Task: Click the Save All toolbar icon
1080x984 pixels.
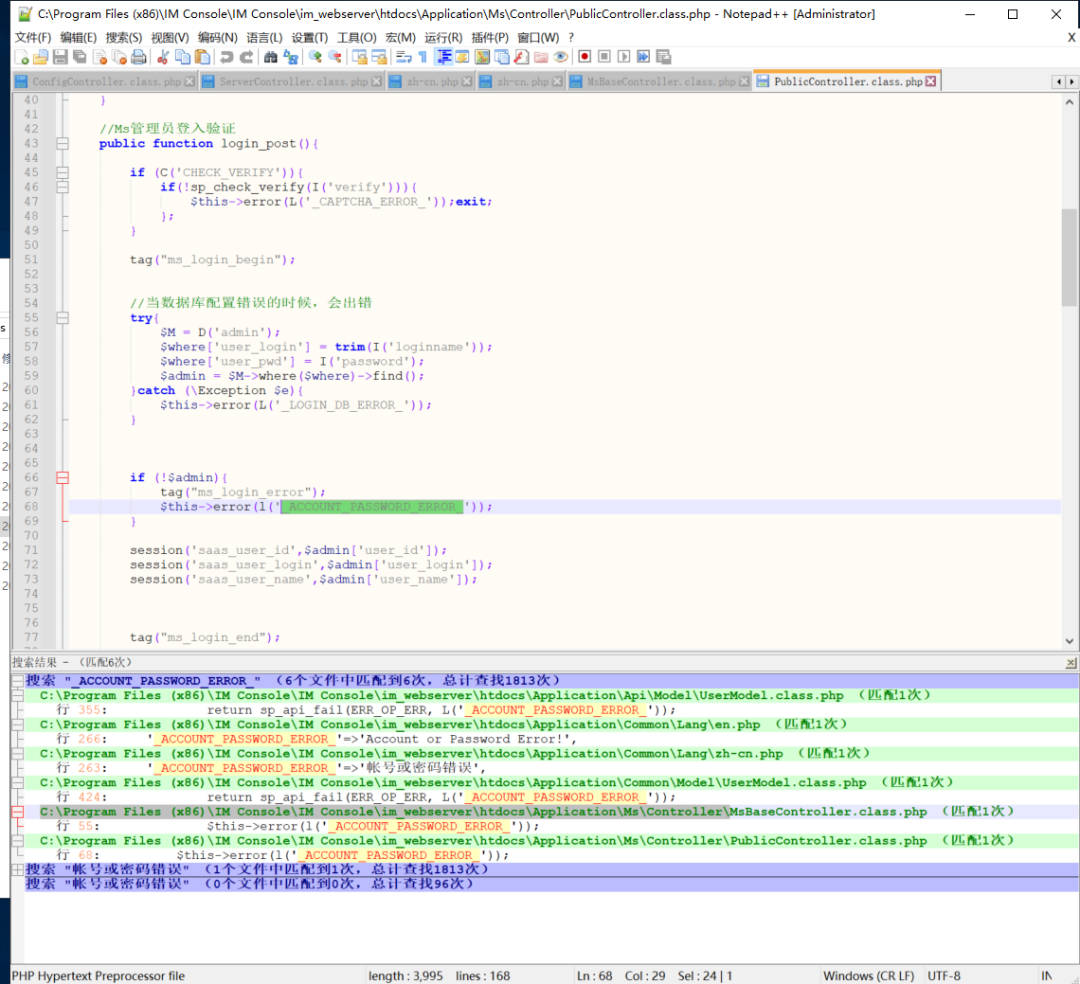Action: (80, 57)
